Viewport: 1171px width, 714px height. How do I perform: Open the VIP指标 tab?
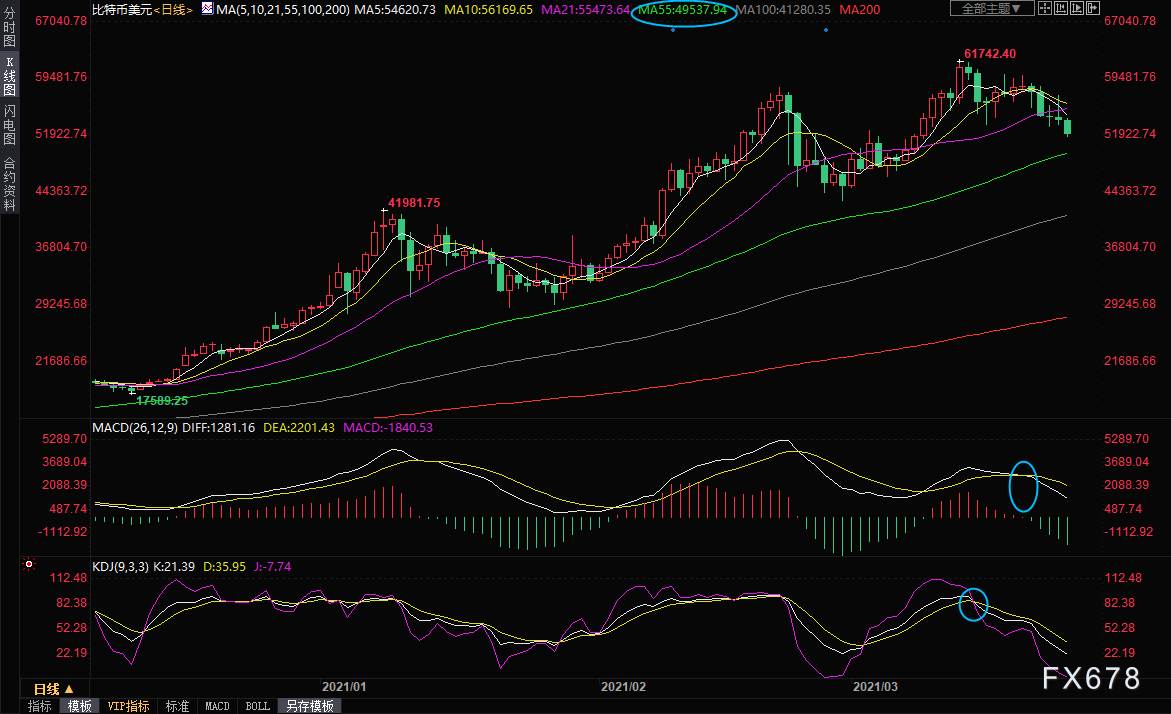coord(129,706)
